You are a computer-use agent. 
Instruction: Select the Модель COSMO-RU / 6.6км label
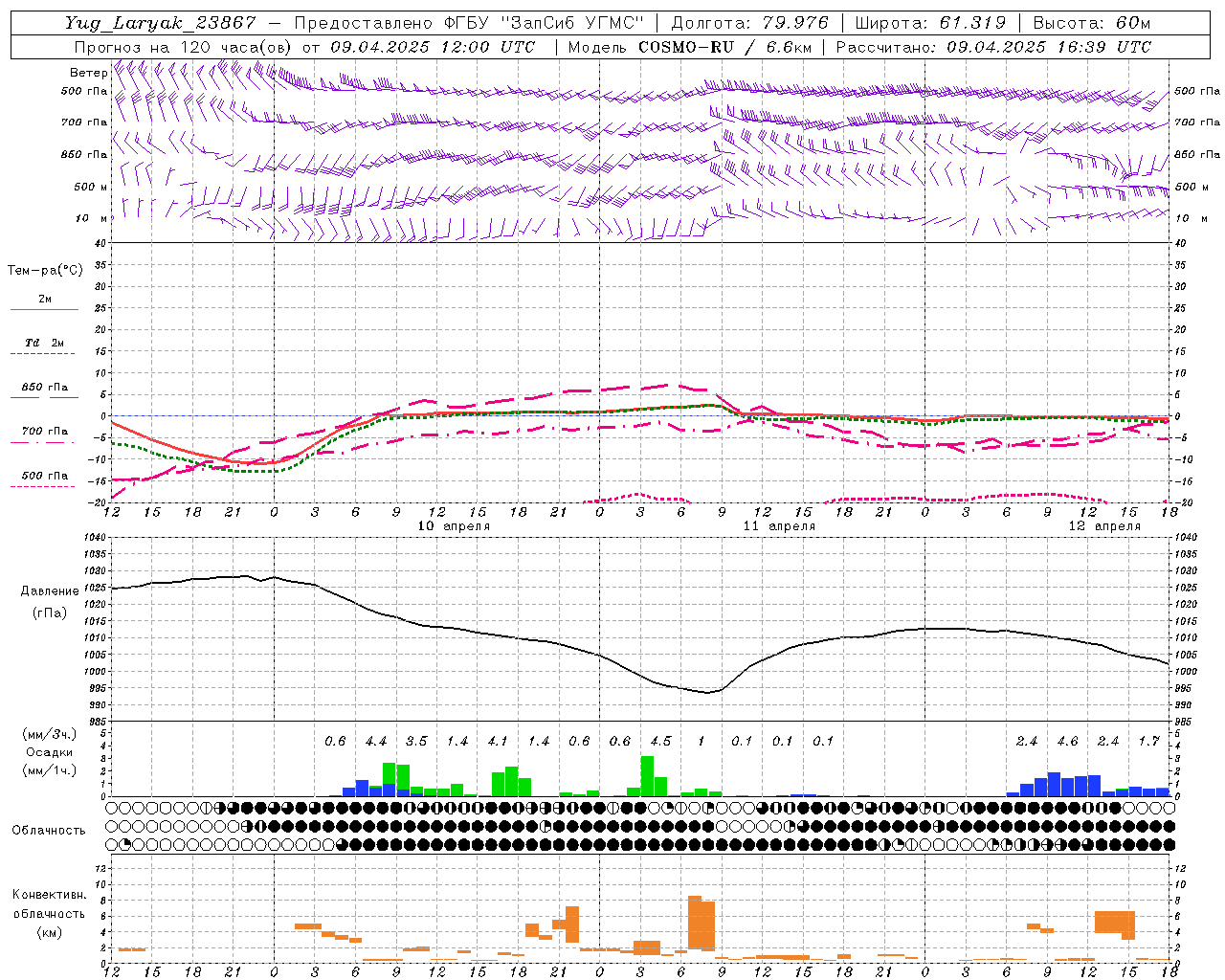point(690,47)
